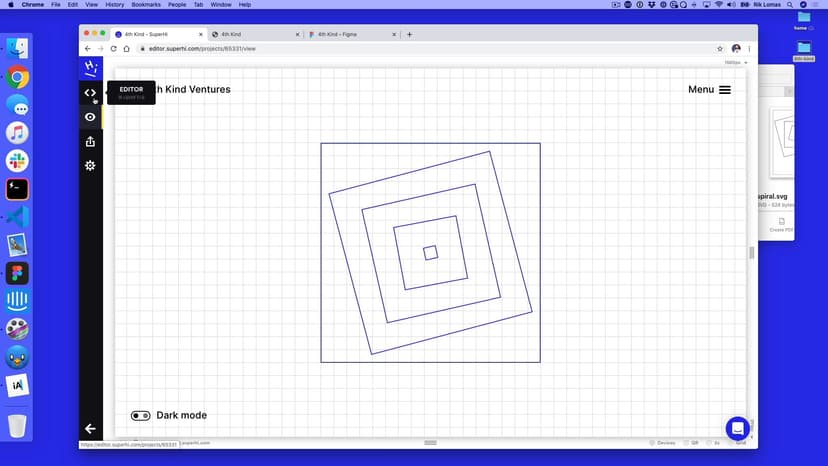Click the eye preview icon in sidebar

coord(90,117)
